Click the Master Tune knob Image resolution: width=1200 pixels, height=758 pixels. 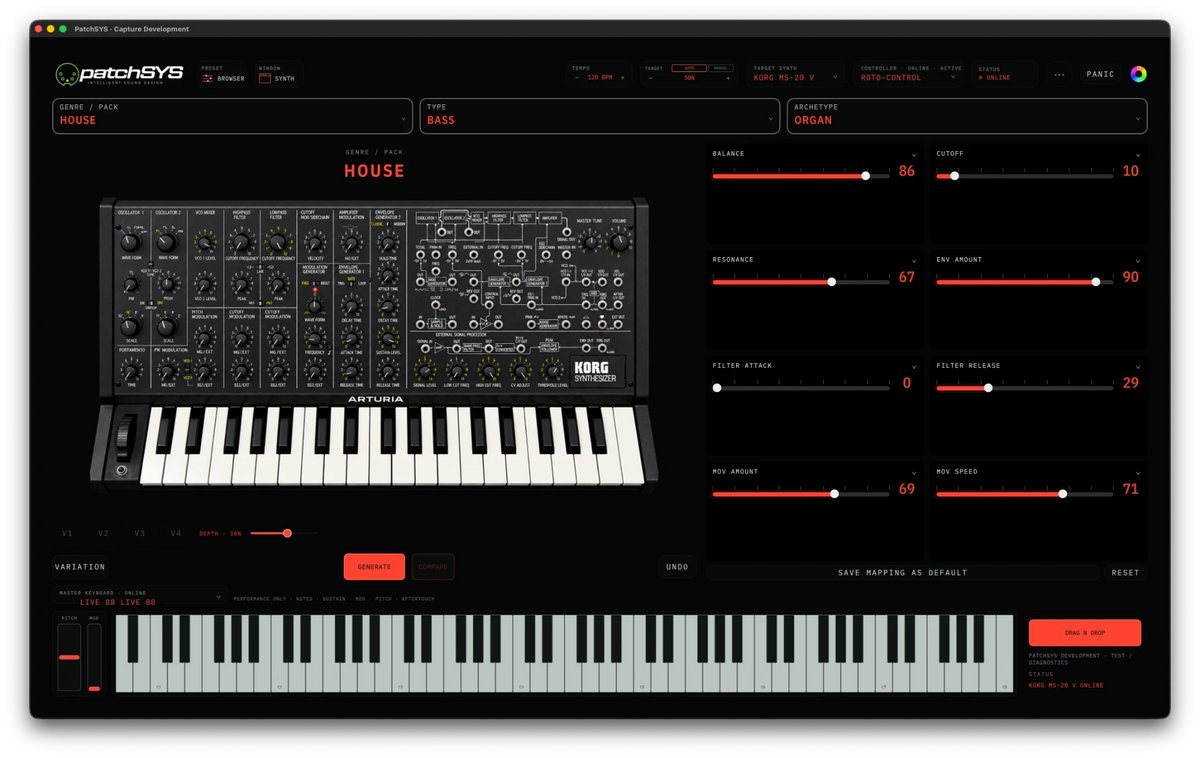coord(590,243)
